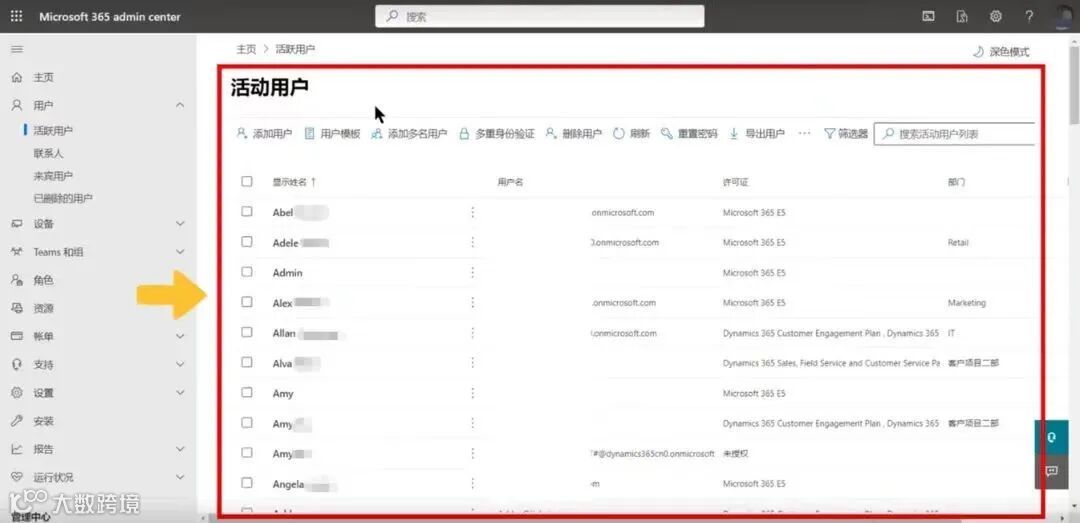This screenshot has height=523, width=1080.
Task: Check the Alex row checkbox
Action: [x=247, y=302]
